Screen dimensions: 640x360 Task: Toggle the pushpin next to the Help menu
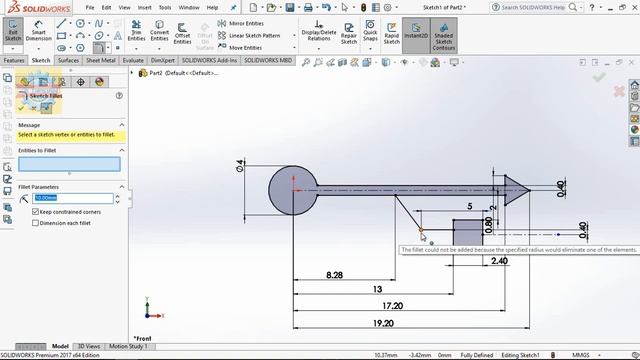pos(233,7)
